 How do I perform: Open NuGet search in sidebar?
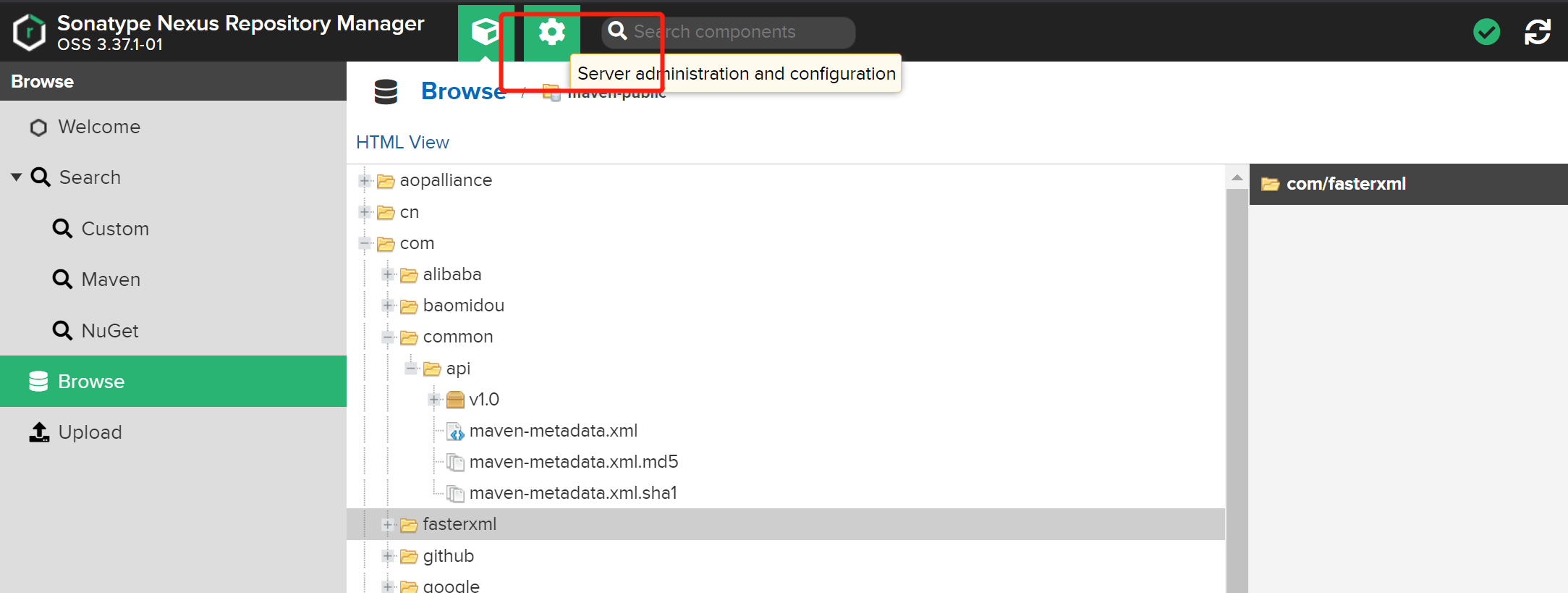click(174, 331)
